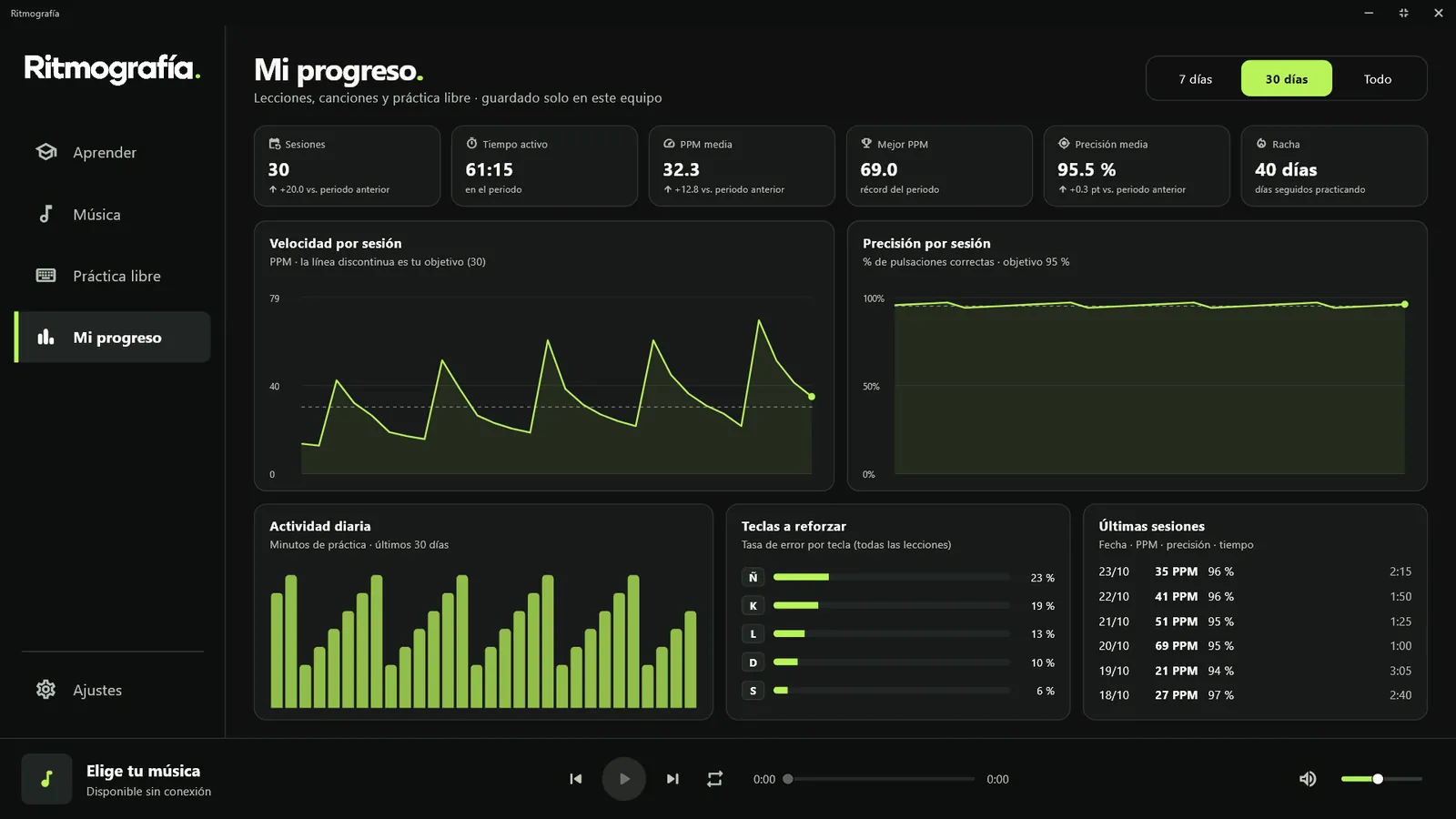Click the music note album thumbnail
The width and height of the screenshot is (1456, 819).
[46, 779]
